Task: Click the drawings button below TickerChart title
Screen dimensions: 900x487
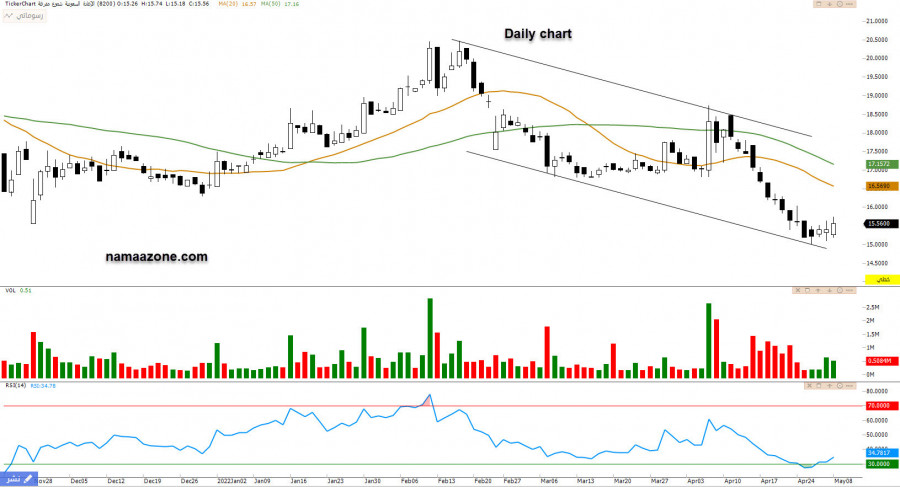Action: [x=17, y=17]
